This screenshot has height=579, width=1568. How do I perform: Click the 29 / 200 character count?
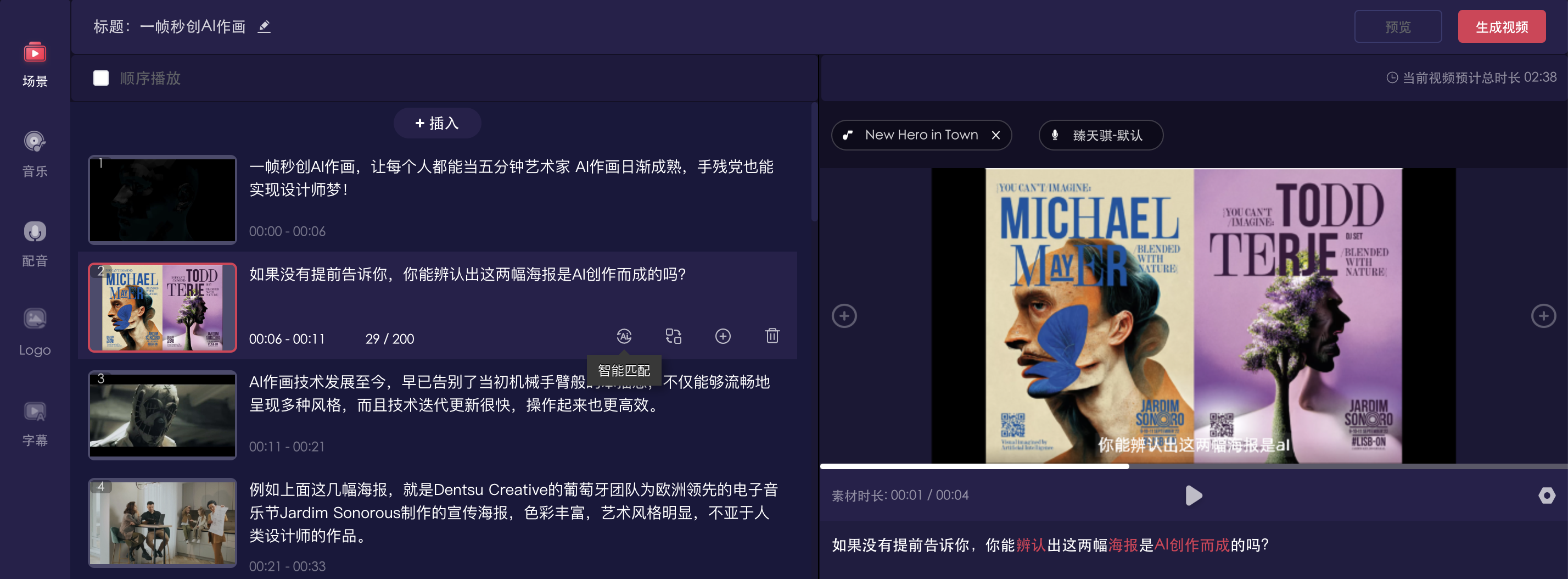click(x=390, y=339)
